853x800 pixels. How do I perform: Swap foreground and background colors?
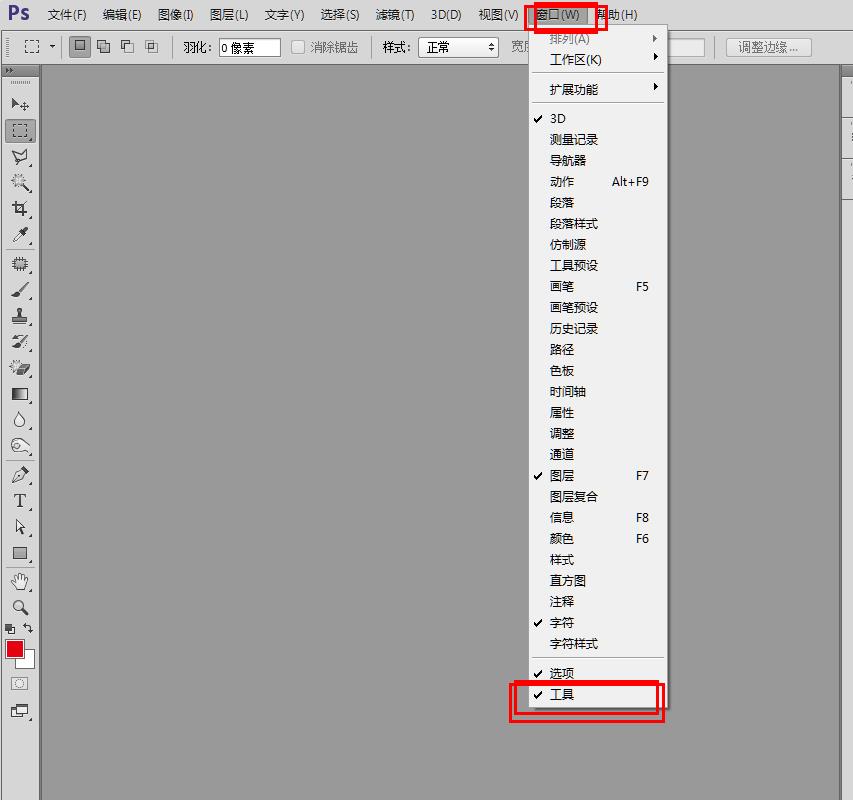[x=28, y=628]
